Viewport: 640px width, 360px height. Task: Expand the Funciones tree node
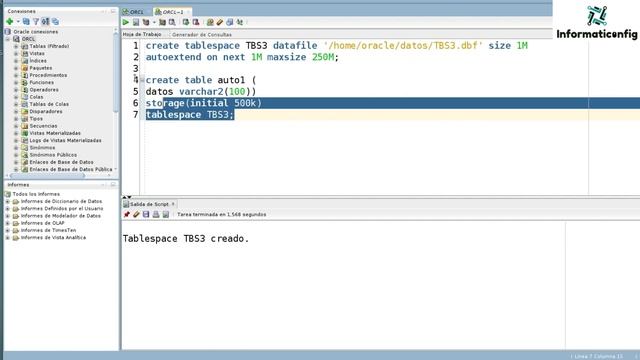tap(16, 82)
